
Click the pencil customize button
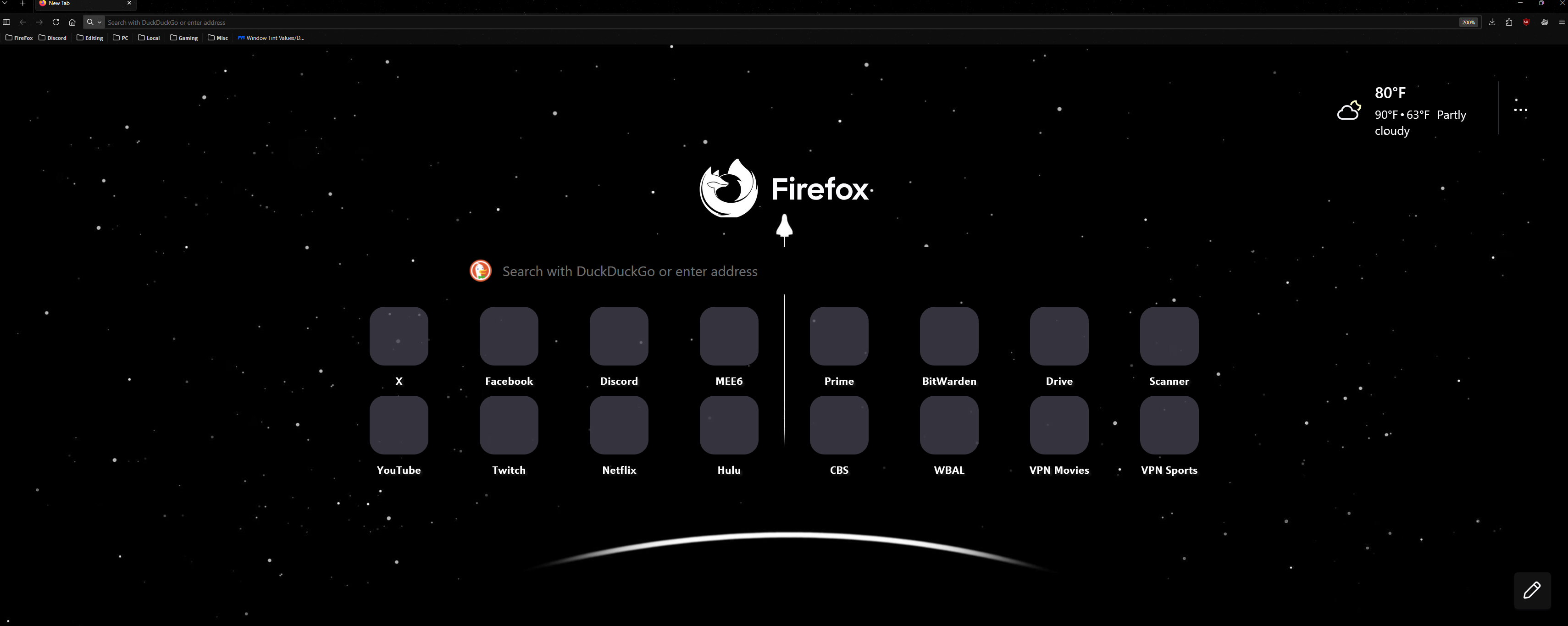point(1531,589)
